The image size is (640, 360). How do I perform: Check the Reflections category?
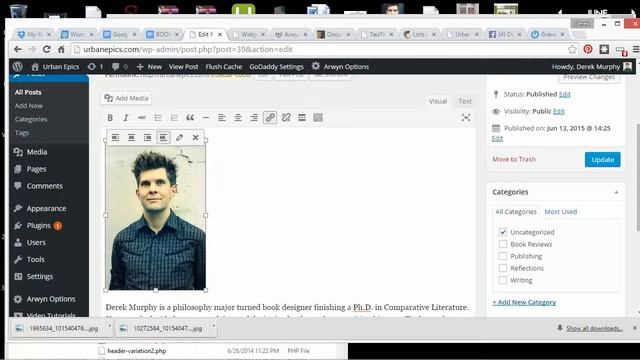tap(503, 268)
